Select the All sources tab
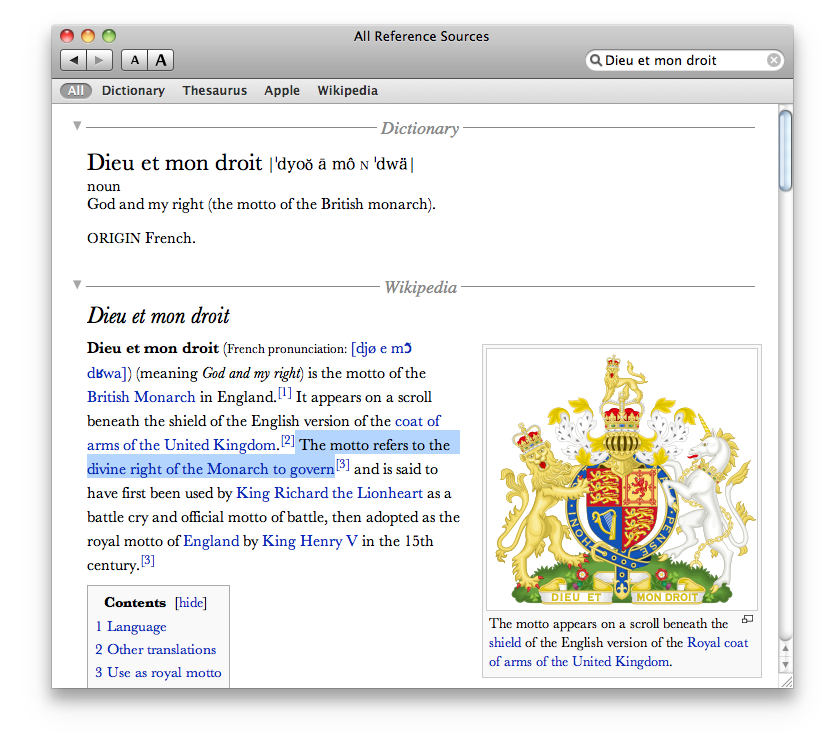840x737 pixels. click(76, 91)
